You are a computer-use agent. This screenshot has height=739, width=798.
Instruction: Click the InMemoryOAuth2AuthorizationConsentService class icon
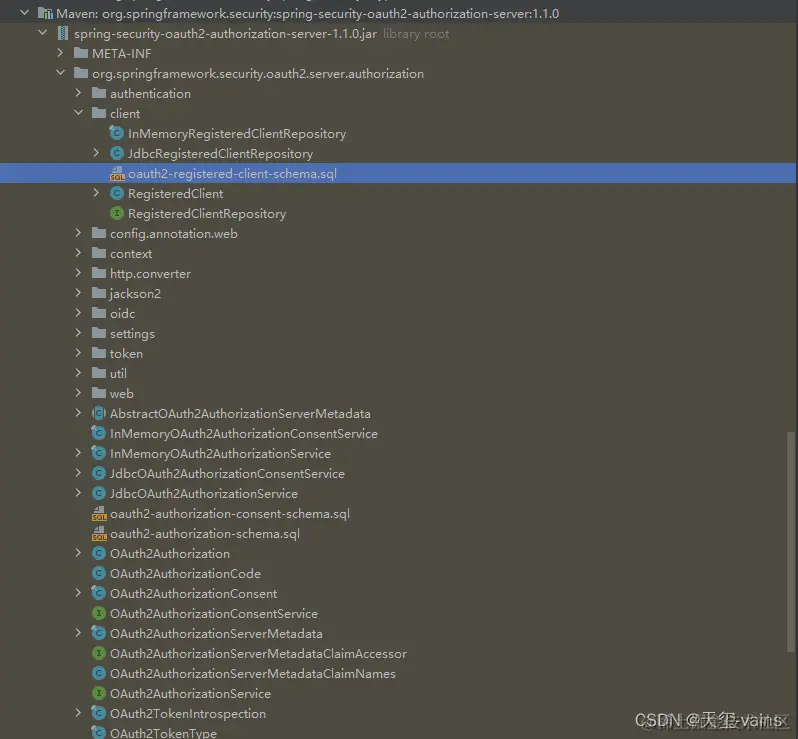pos(99,433)
